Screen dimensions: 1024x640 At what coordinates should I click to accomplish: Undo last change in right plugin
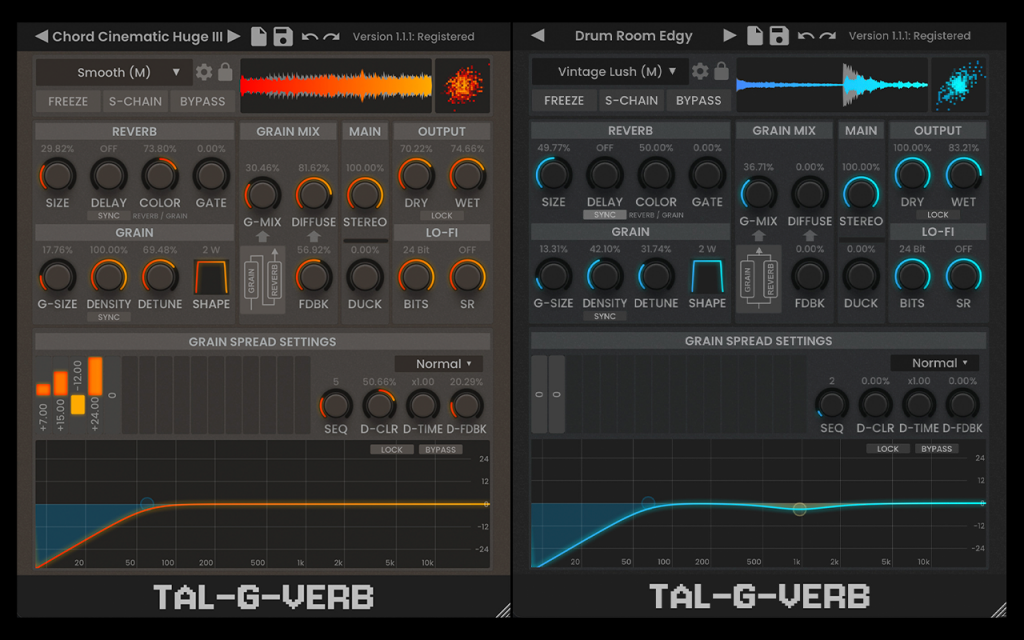click(x=806, y=36)
